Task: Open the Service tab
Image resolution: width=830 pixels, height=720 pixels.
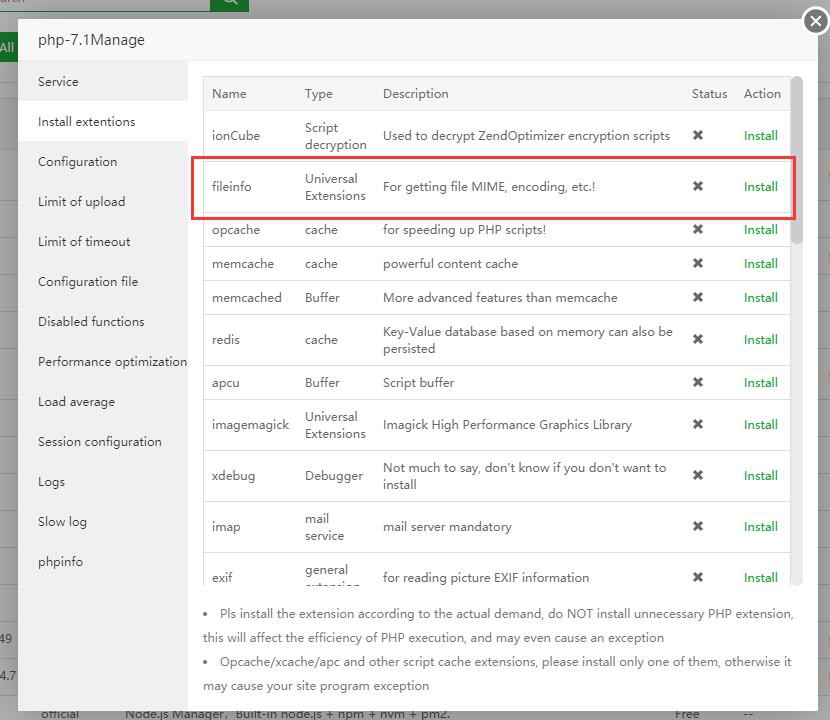Action: tap(58, 82)
